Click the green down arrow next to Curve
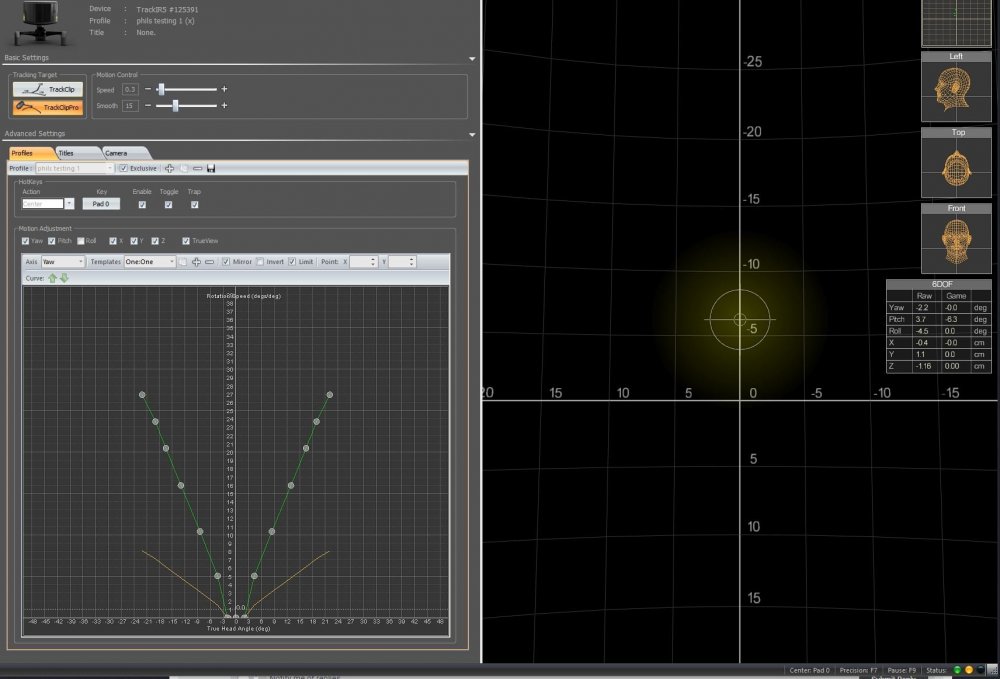The height and width of the screenshot is (679, 1000). tap(64, 277)
